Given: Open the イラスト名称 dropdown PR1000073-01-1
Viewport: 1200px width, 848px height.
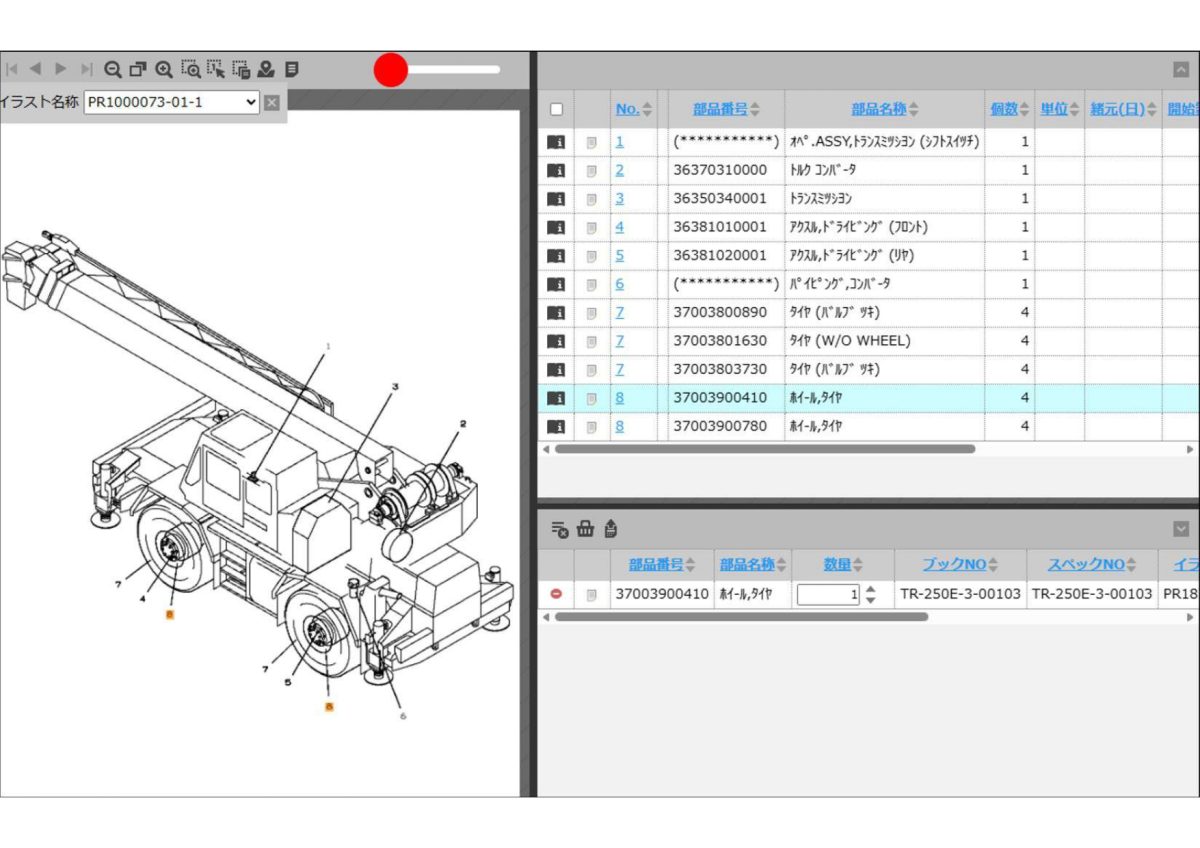Looking at the screenshot, I should tap(171, 102).
